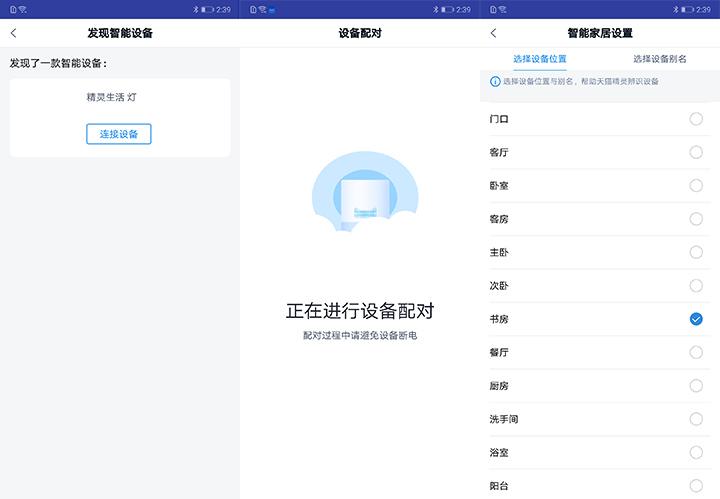Tap the 连接设备 button

[118, 134]
